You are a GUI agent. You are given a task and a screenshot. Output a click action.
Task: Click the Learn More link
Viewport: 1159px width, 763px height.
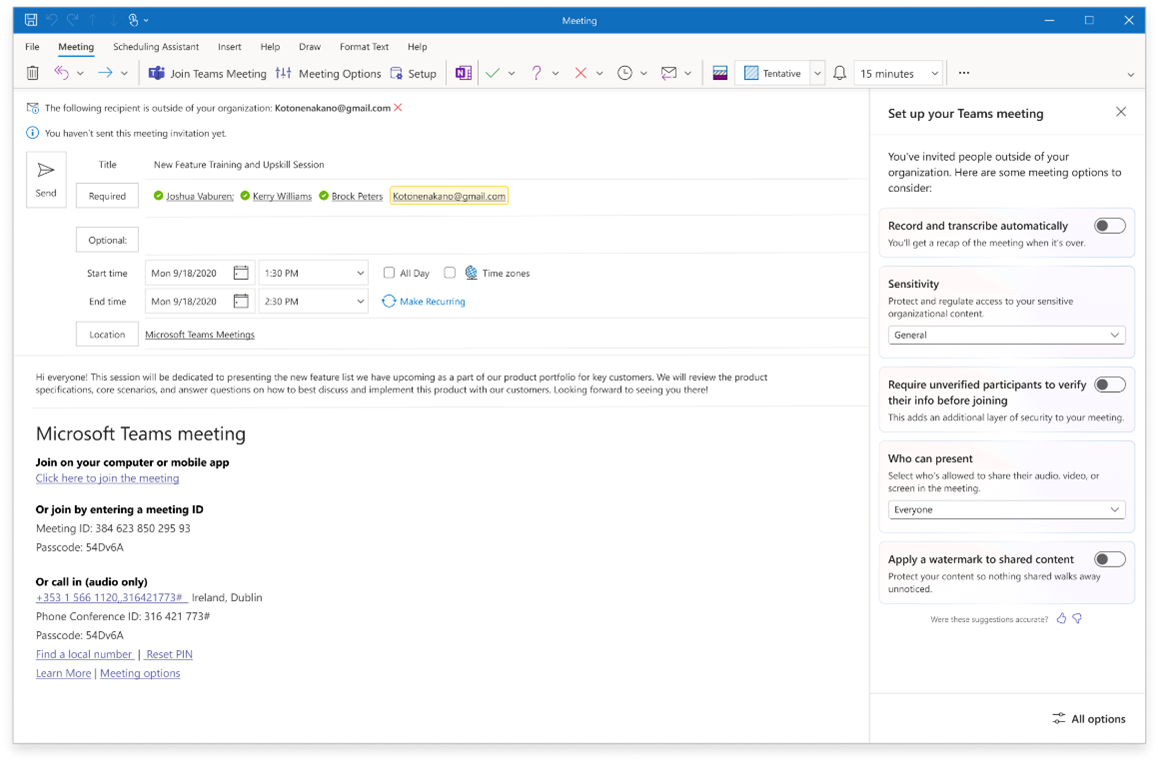[64, 674]
